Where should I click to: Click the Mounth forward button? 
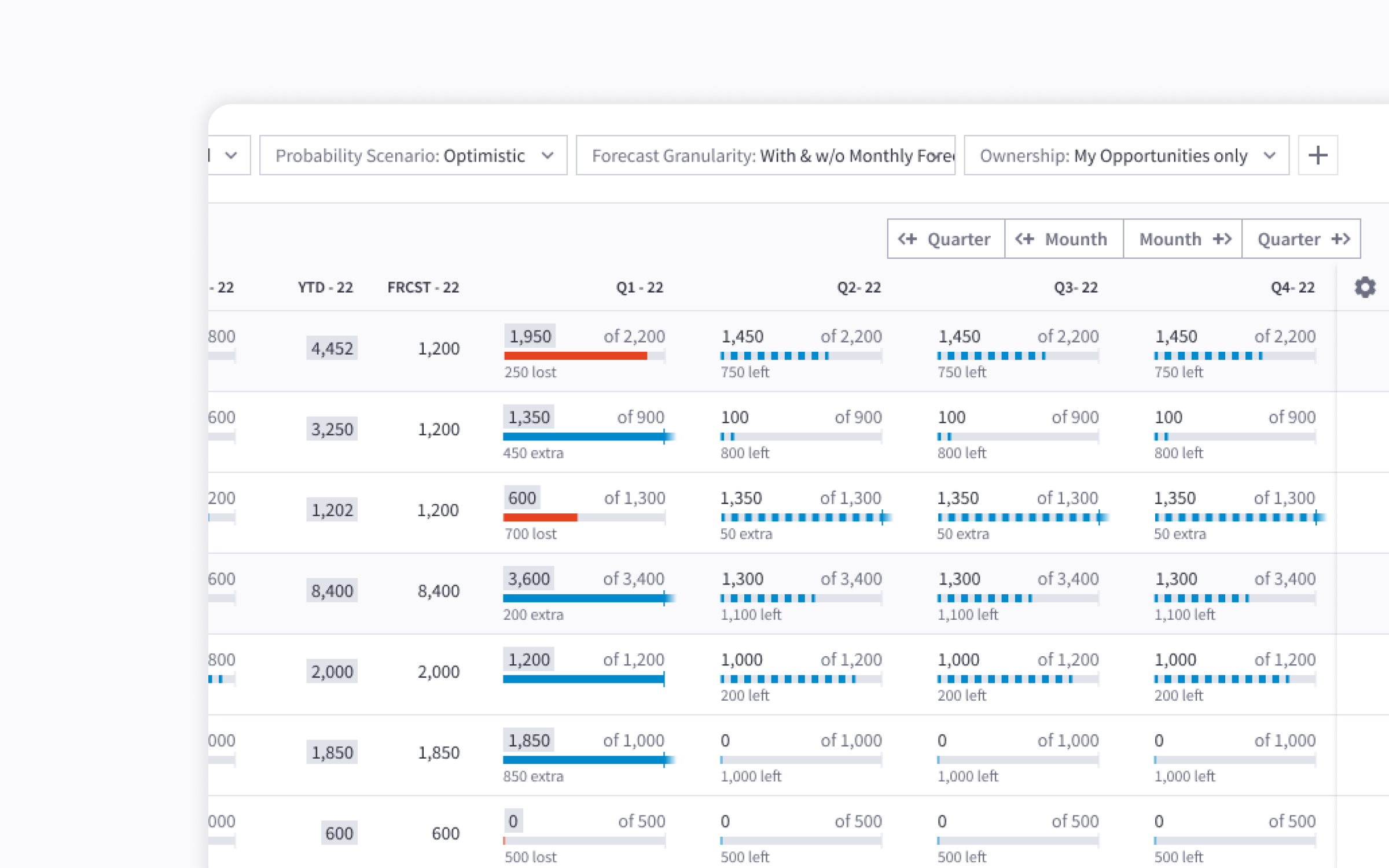coord(1182,238)
